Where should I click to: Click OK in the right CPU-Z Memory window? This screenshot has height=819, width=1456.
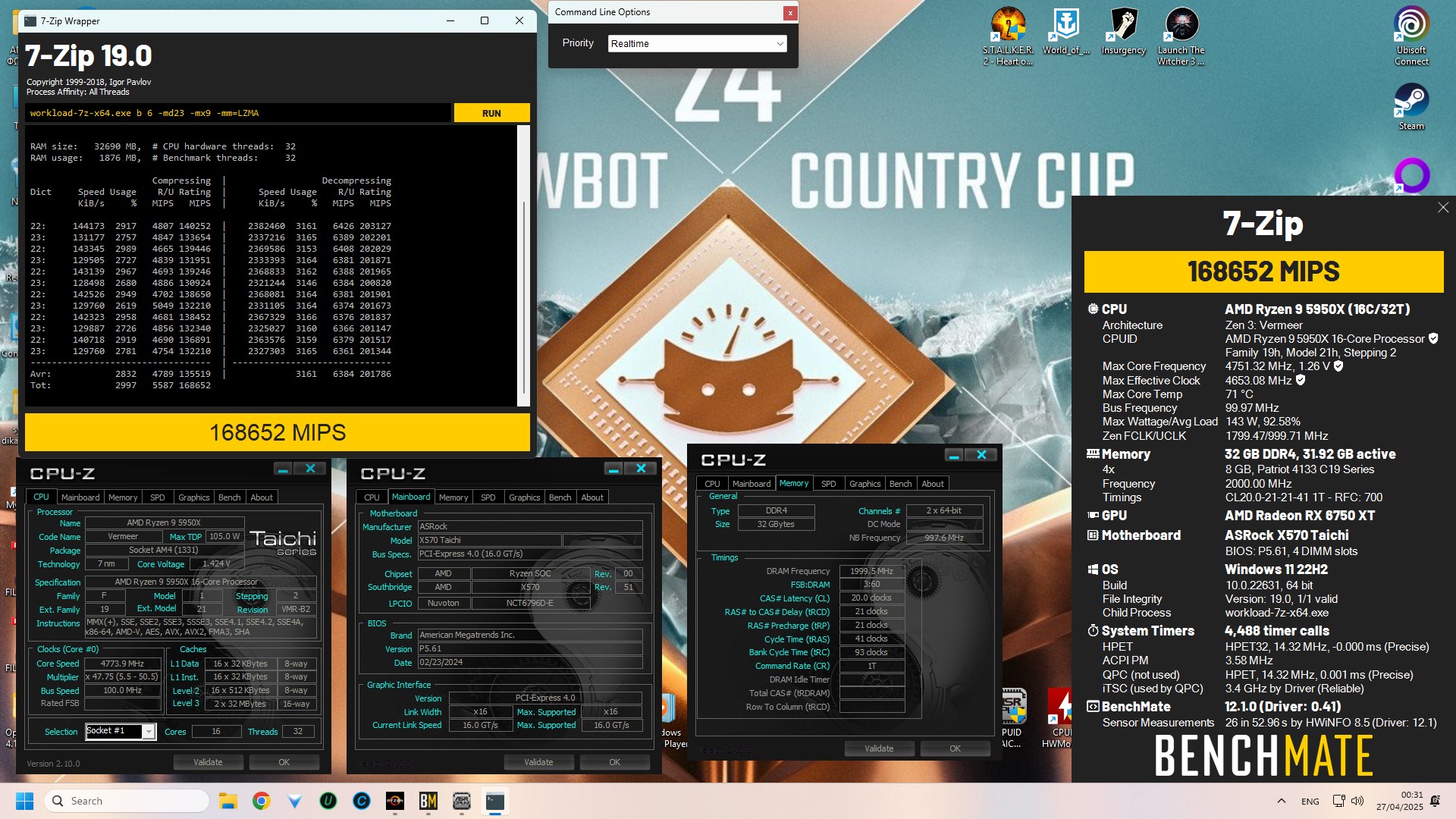pyautogui.click(x=955, y=748)
